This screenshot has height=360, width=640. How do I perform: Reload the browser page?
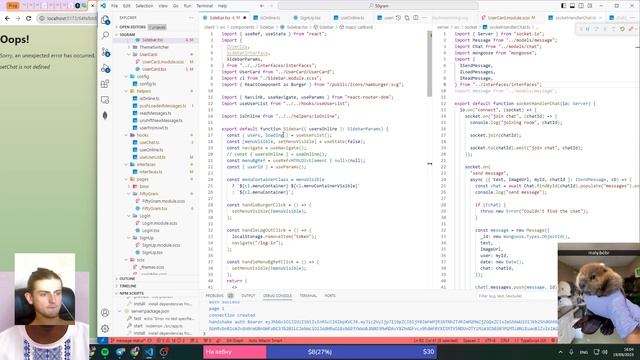pyautogui.click(x=29, y=18)
